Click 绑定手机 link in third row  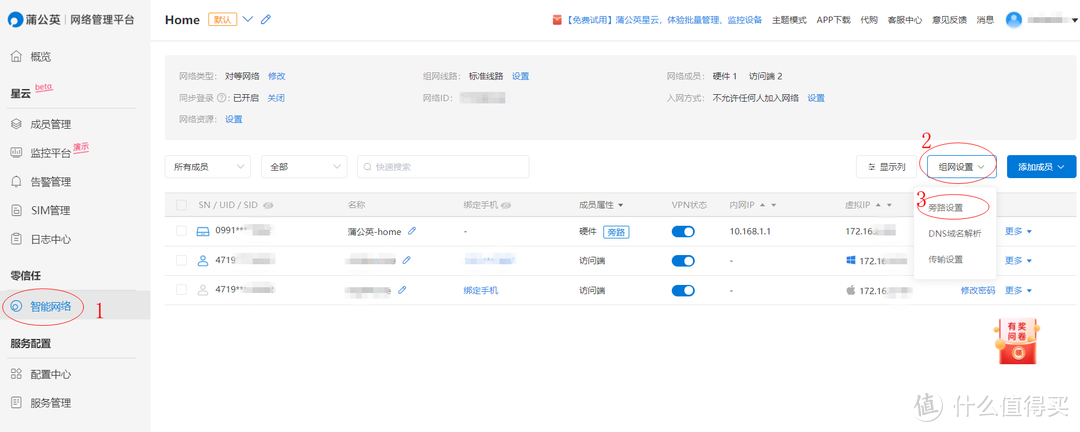pos(481,290)
